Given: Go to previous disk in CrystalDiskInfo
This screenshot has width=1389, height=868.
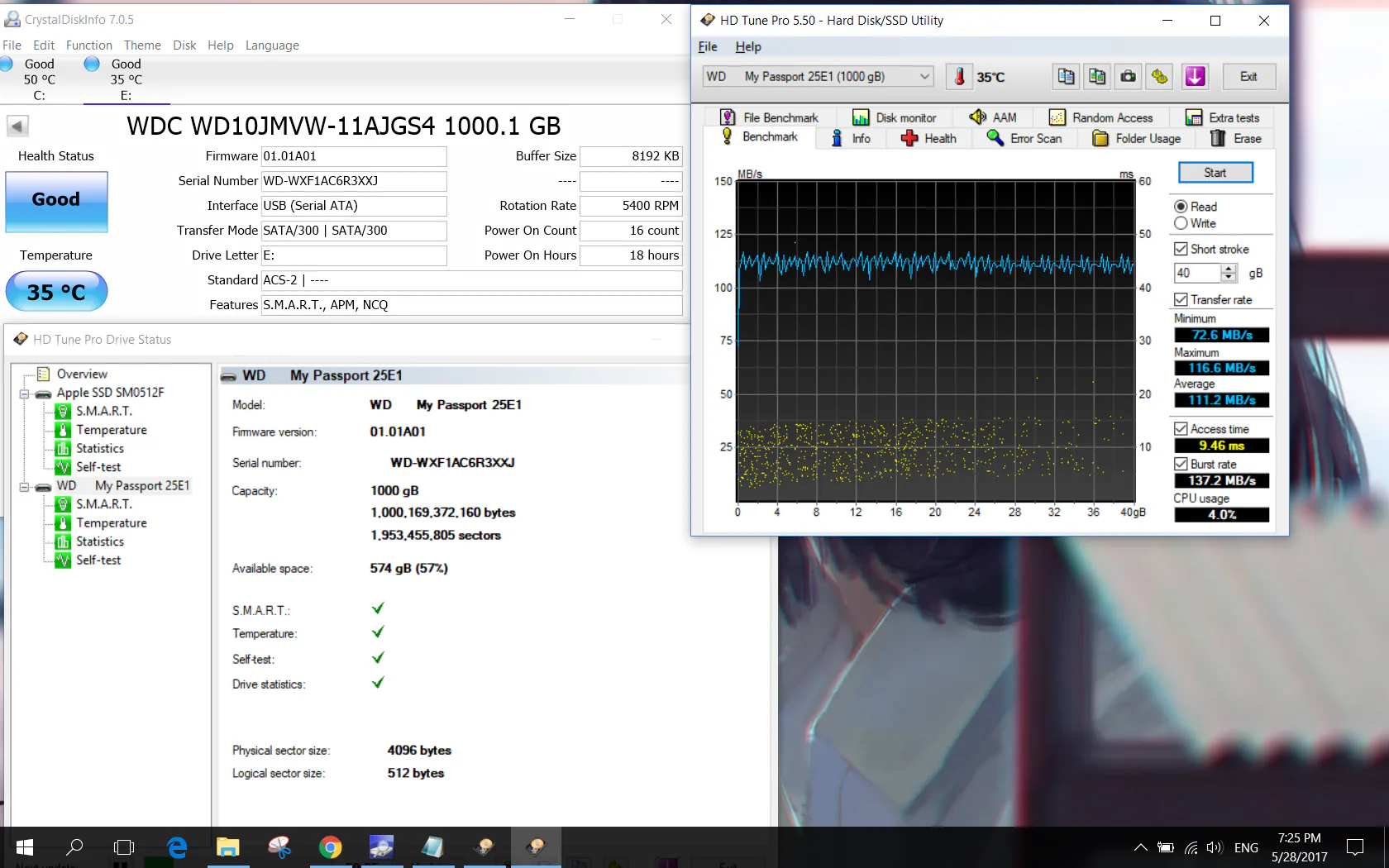Looking at the screenshot, I should (x=17, y=126).
